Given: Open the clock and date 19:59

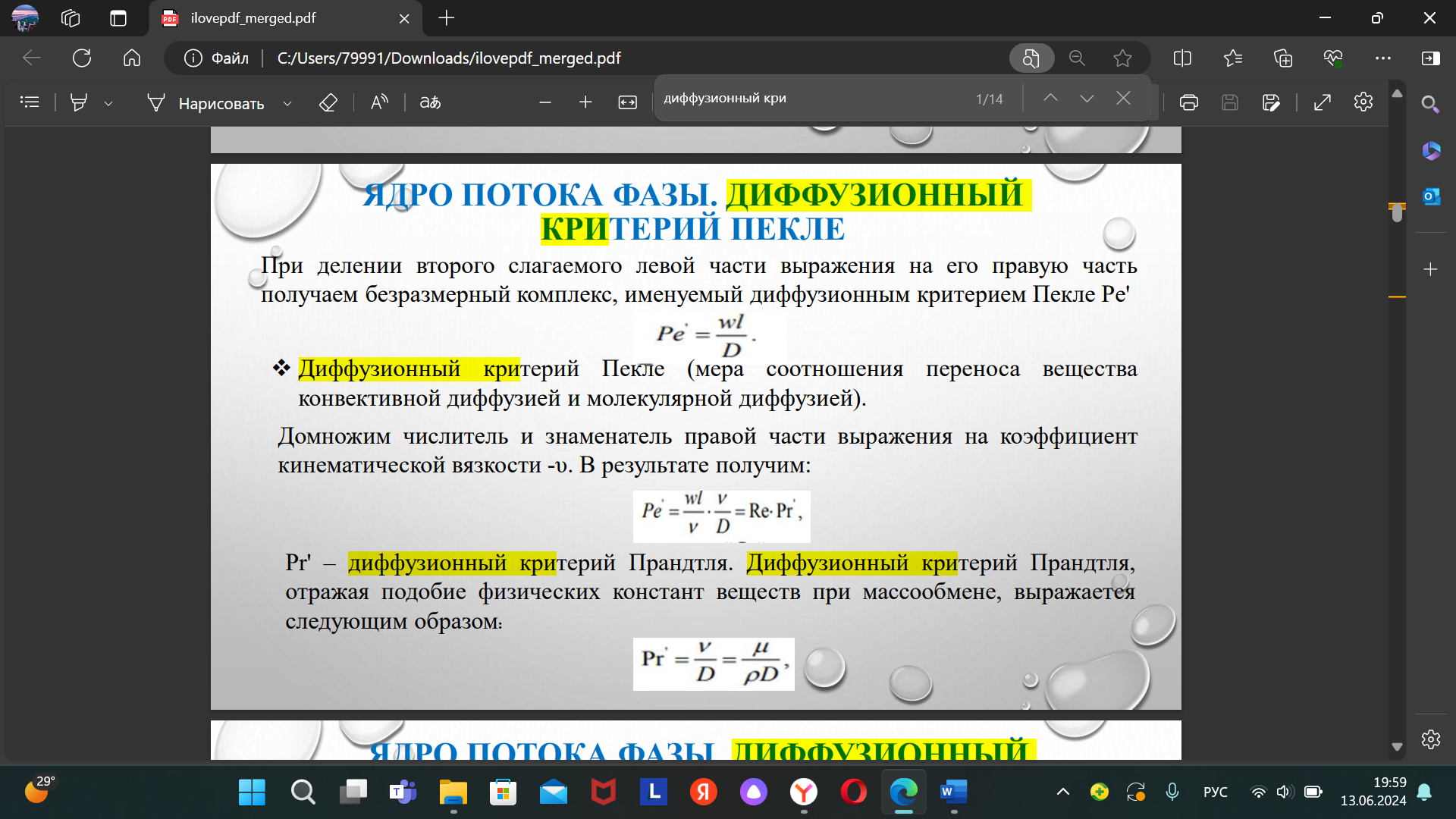Looking at the screenshot, I should (x=1373, y=792).
